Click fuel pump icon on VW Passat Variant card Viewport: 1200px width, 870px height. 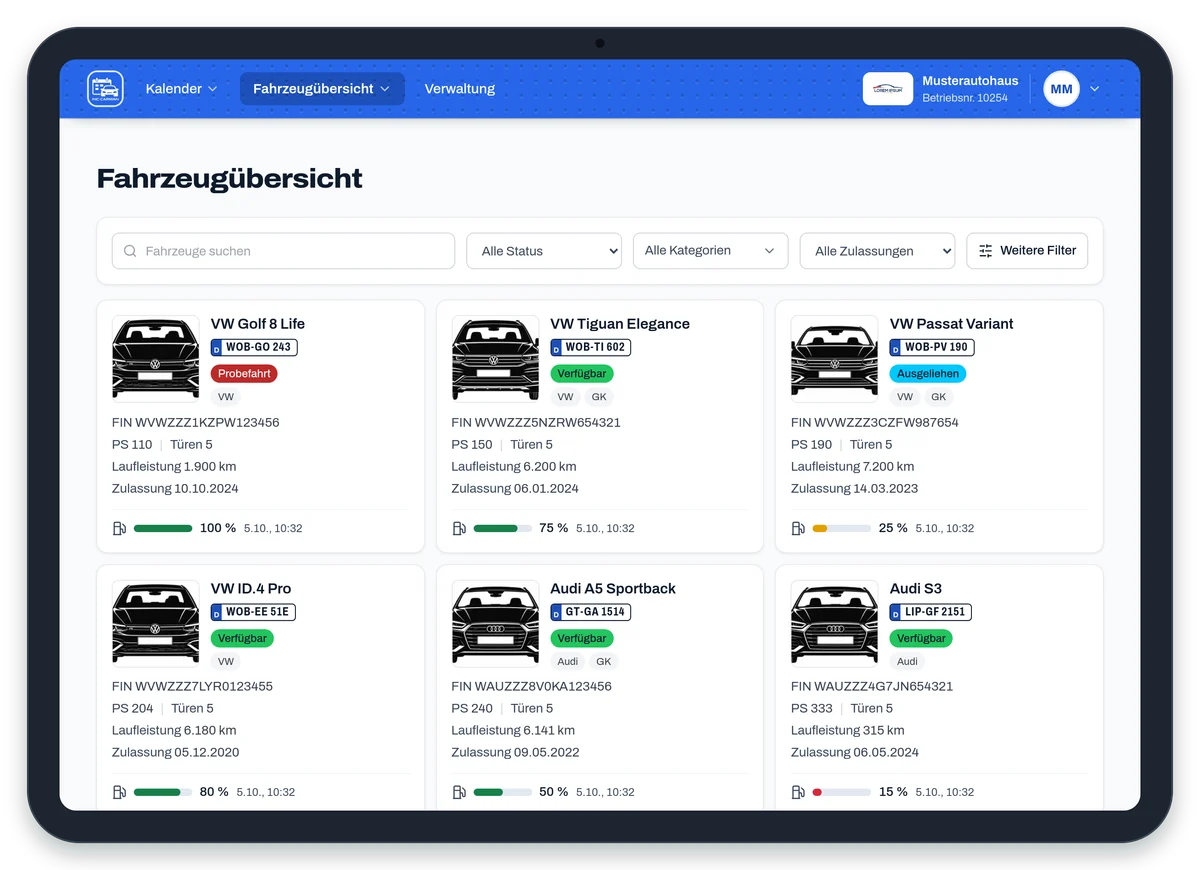point(798,528)
